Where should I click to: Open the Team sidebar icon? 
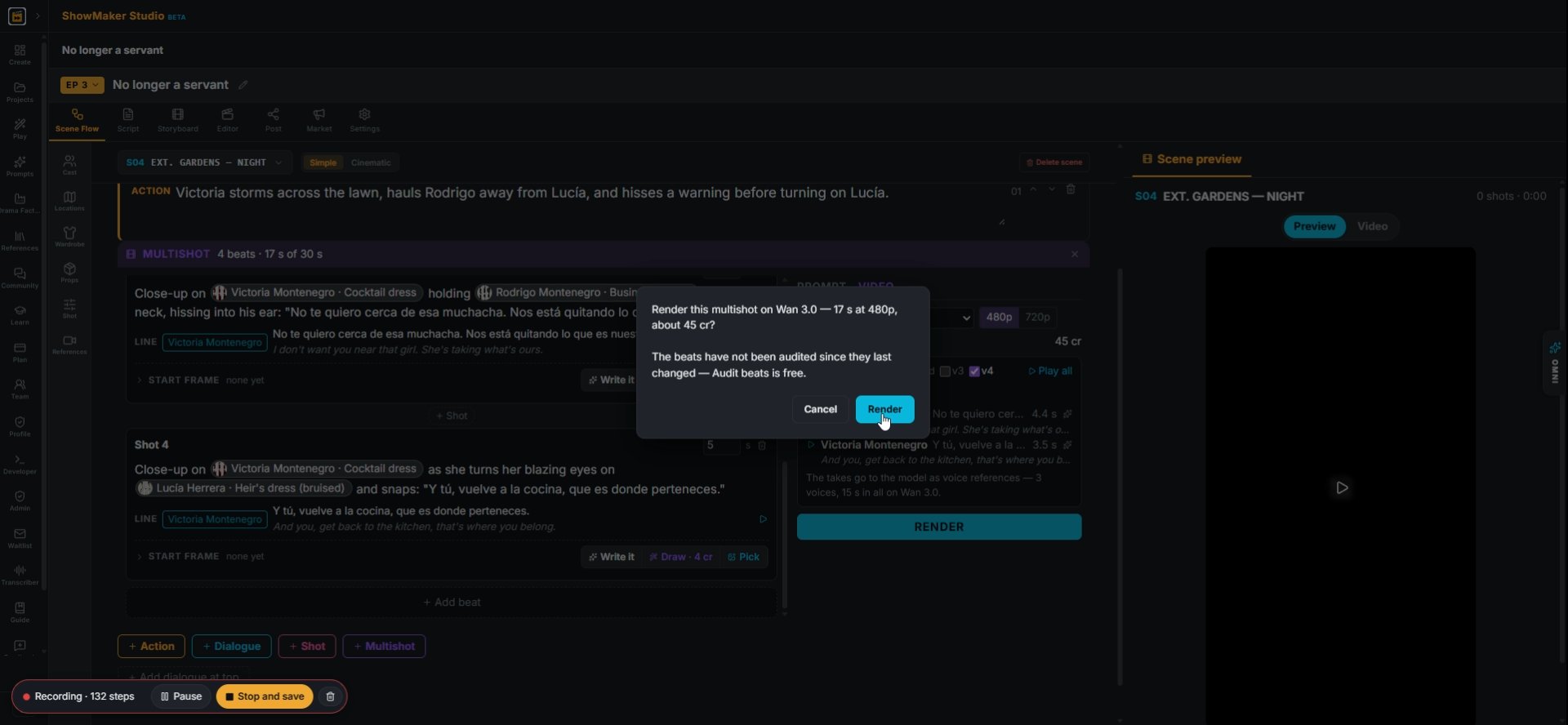click(x=20, y=389)
